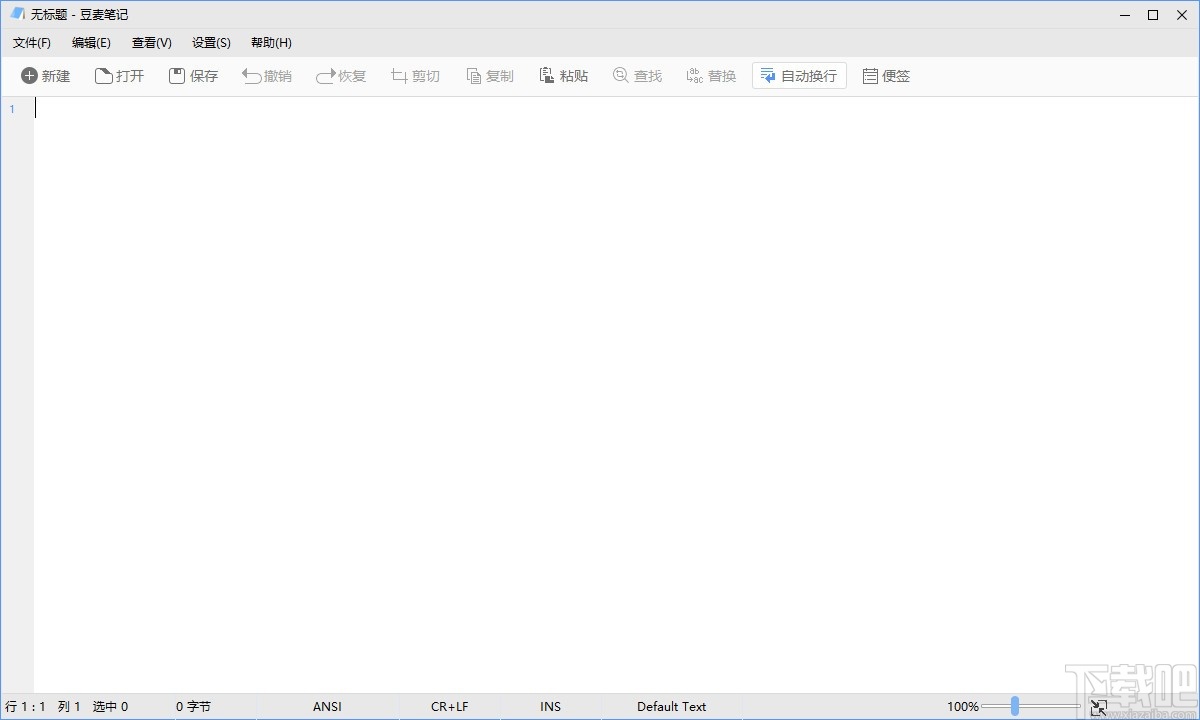
Task: Adjust the zoom slider handle
Action: point(1014,706)
